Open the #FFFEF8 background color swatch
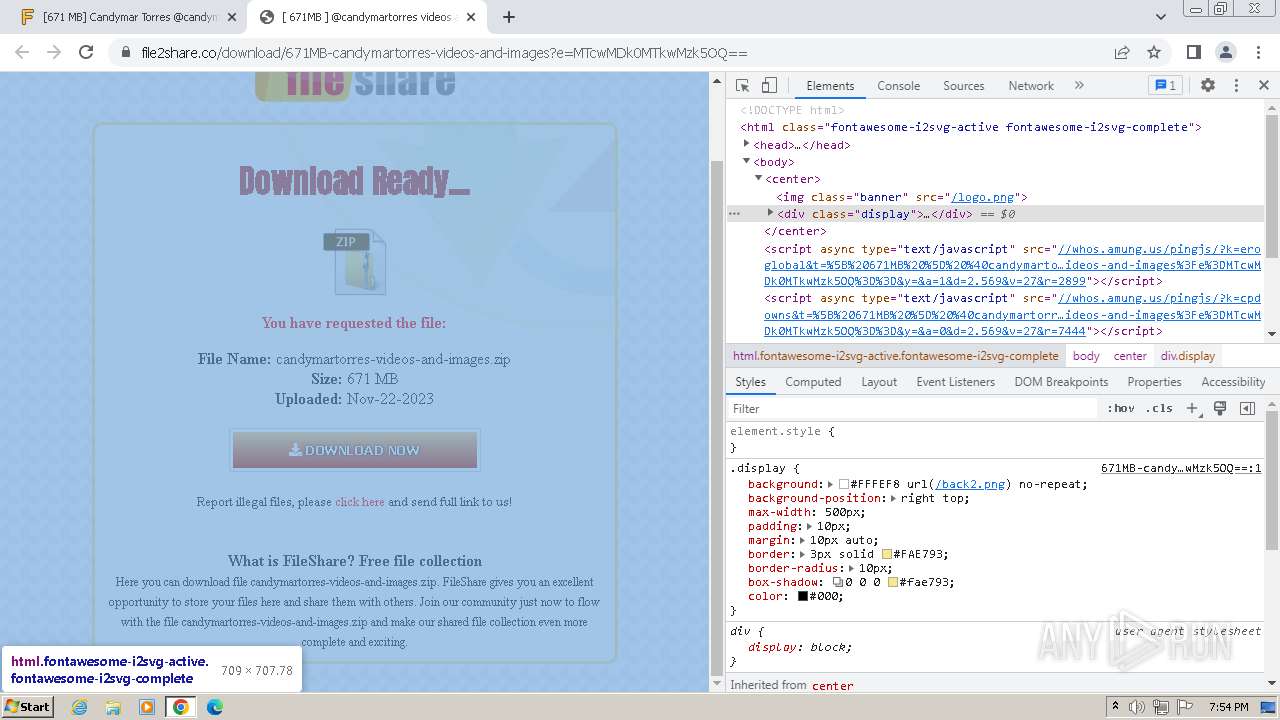The height and width of the screenshot is (720, 1280). coord(844,484)
